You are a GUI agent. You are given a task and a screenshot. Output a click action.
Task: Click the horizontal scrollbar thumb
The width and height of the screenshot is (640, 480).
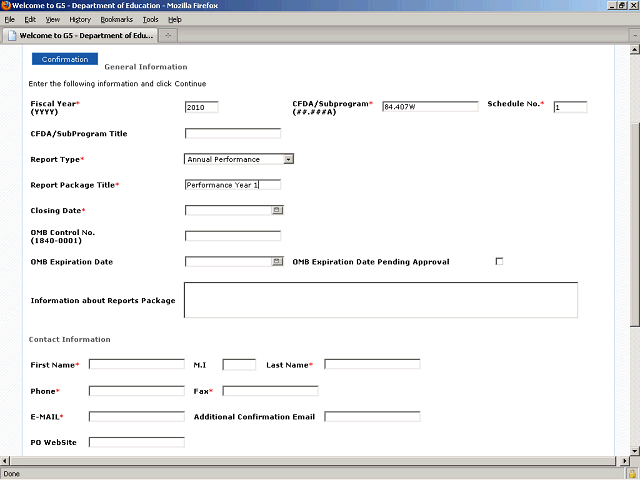tap(313, 461)
